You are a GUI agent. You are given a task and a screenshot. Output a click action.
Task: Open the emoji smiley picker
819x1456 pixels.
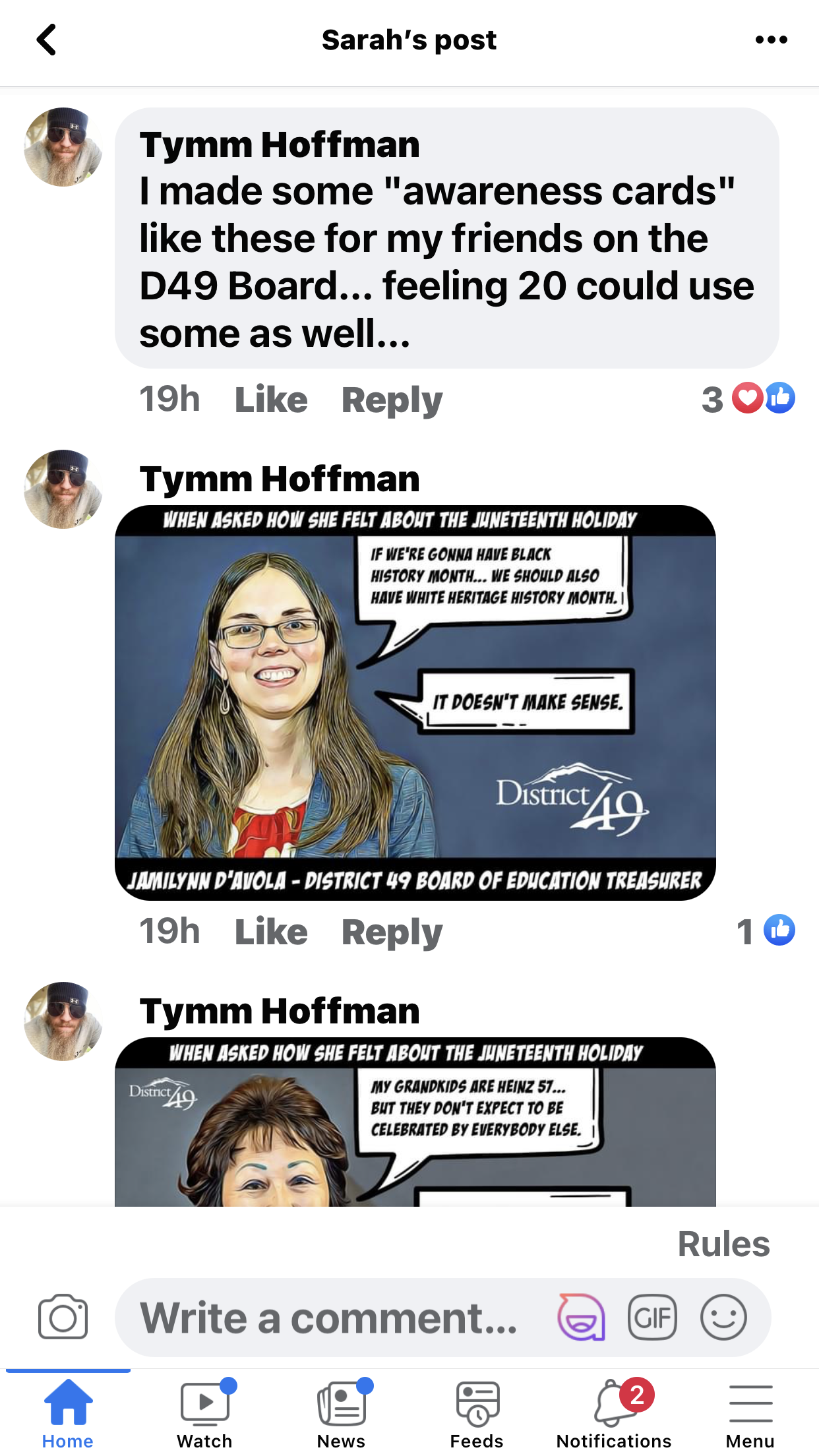(723, 1317)
